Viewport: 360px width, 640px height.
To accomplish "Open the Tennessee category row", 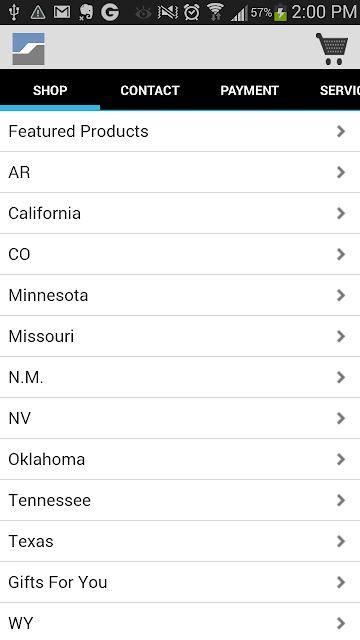I will click(180, 500).
